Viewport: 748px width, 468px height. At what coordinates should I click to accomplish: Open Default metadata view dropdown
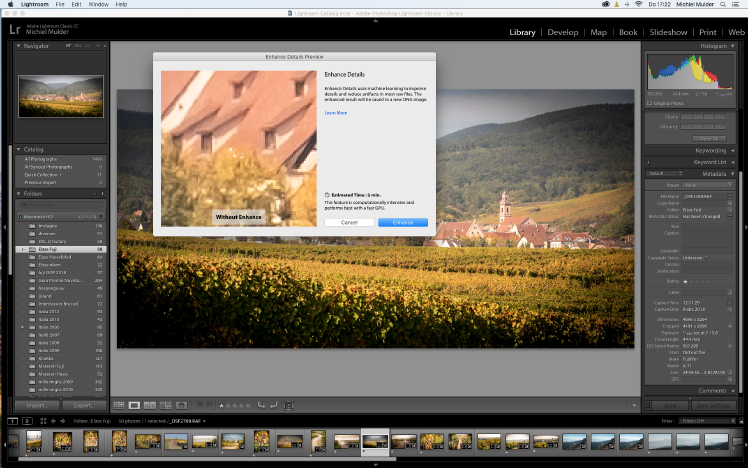click(x=665, y=174)
